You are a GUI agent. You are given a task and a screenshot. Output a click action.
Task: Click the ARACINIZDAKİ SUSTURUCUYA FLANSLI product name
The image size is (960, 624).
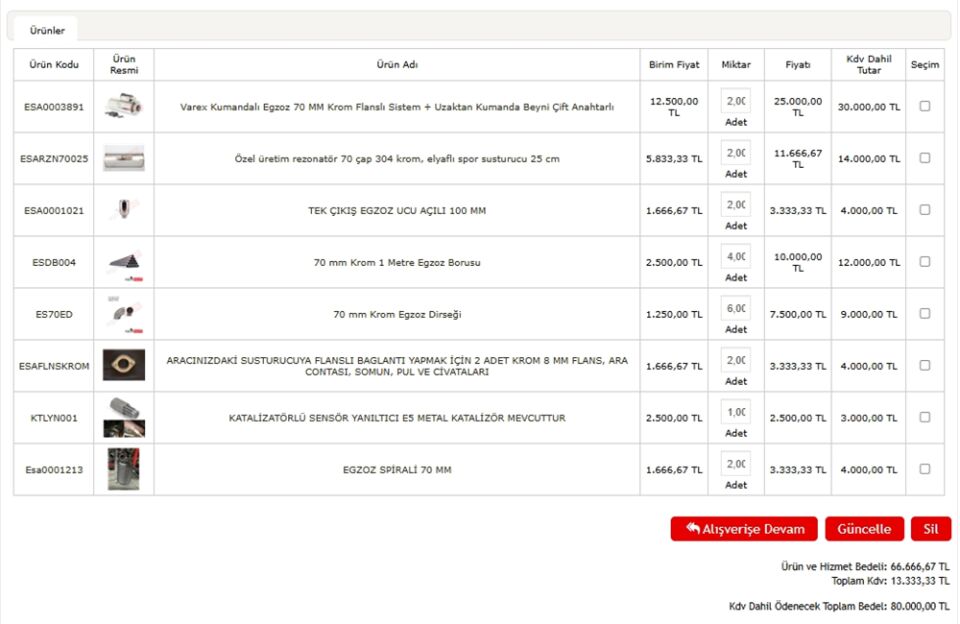click(x=397, y=366)
